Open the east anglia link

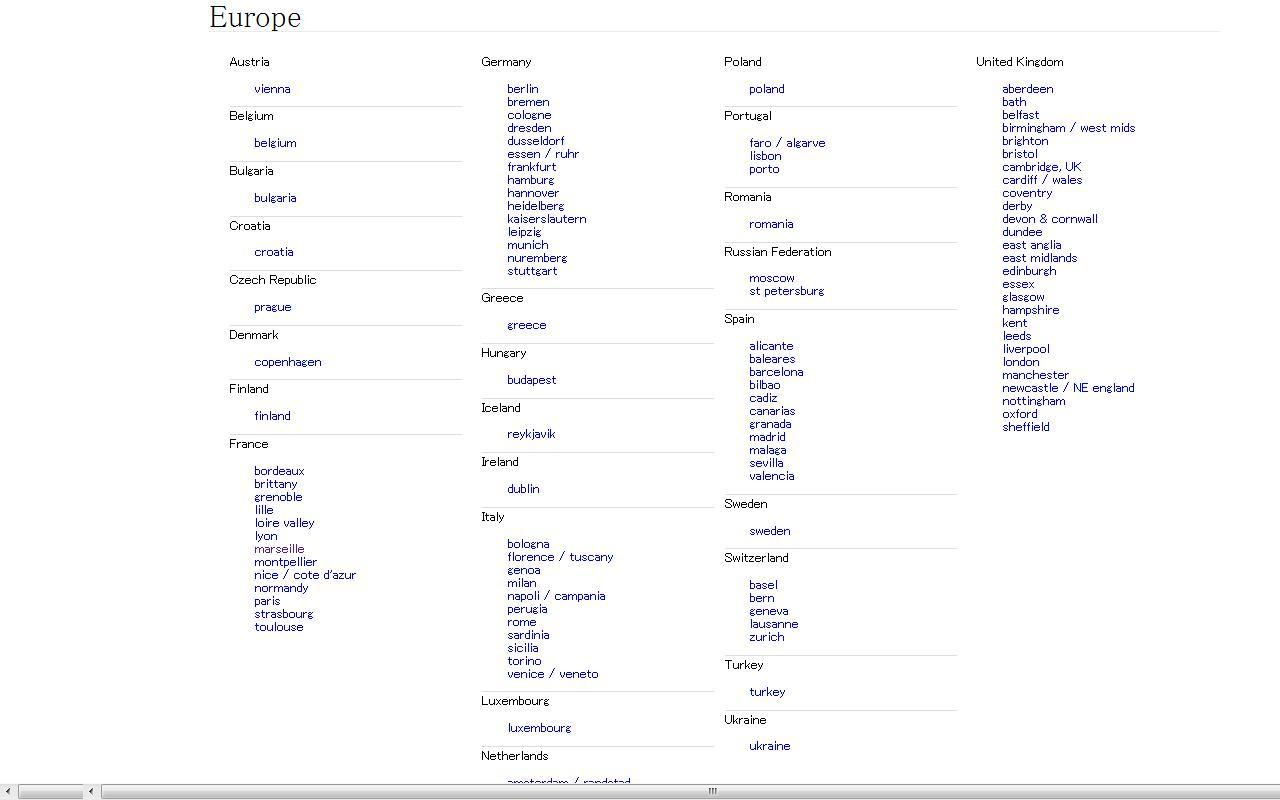[x=1032, y=245]
